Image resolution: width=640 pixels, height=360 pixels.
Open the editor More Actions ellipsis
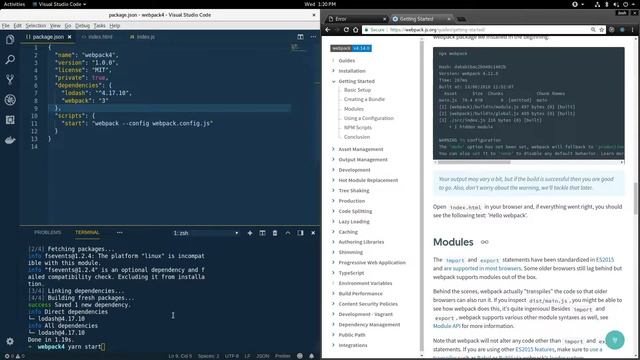pos(313,37)
